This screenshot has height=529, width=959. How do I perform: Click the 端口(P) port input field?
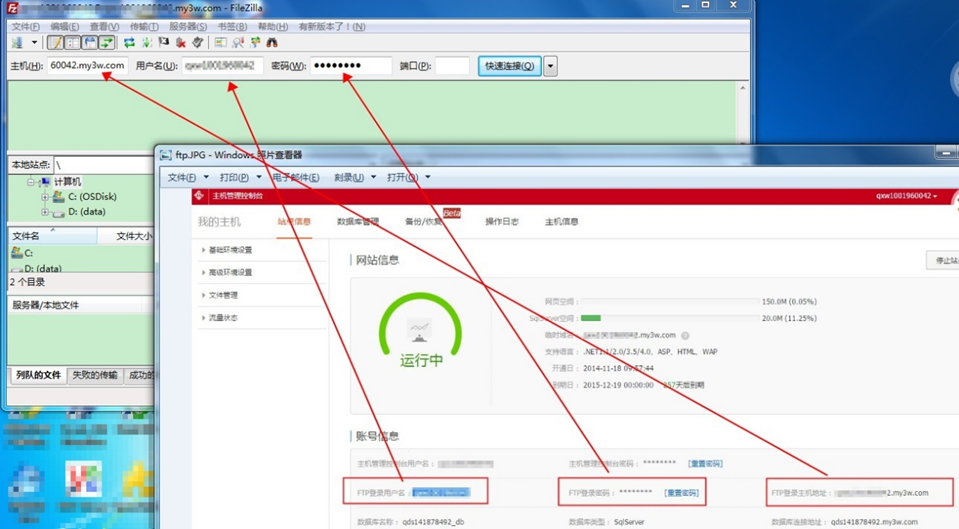(x=452, y=65)
